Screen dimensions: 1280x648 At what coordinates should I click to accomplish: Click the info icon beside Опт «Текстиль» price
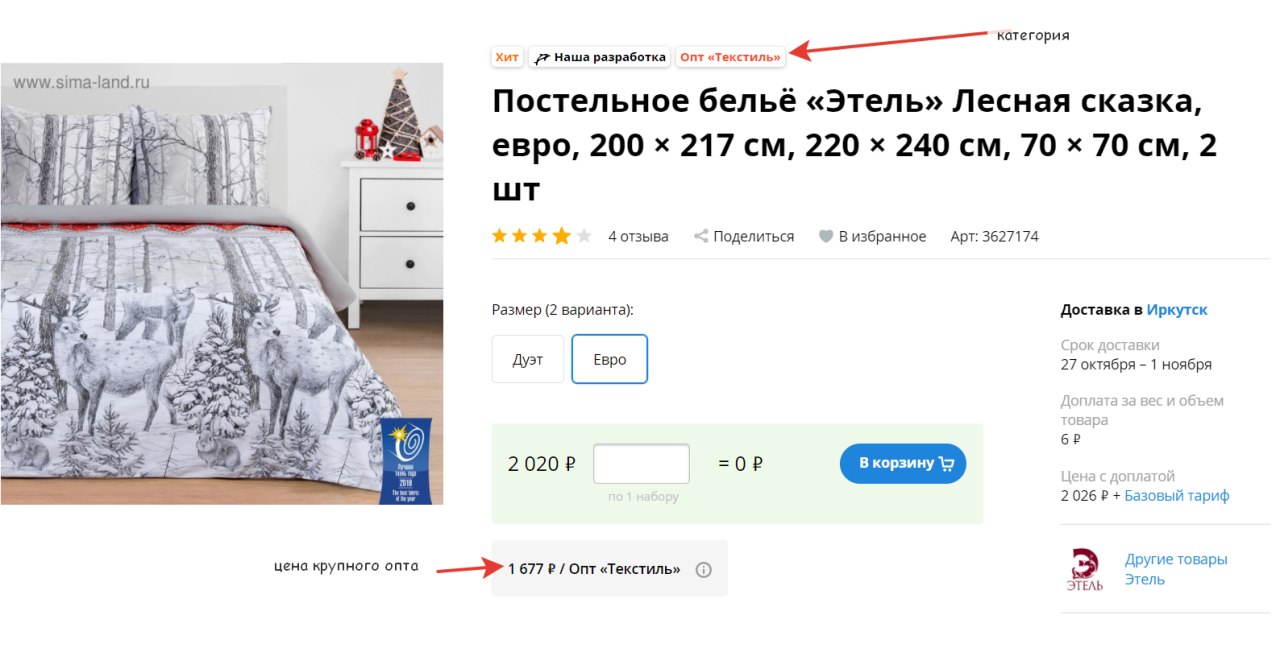click(x=704, y=570)
